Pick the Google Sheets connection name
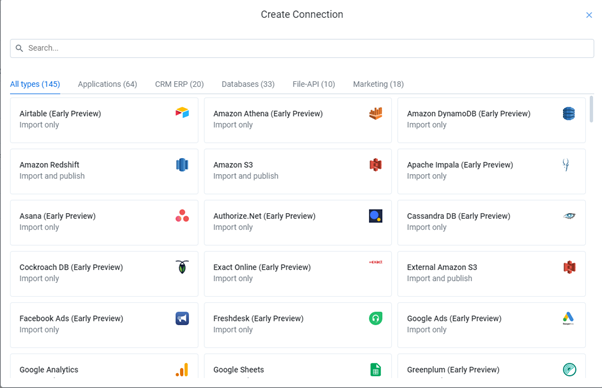 (x=239, y=370)
